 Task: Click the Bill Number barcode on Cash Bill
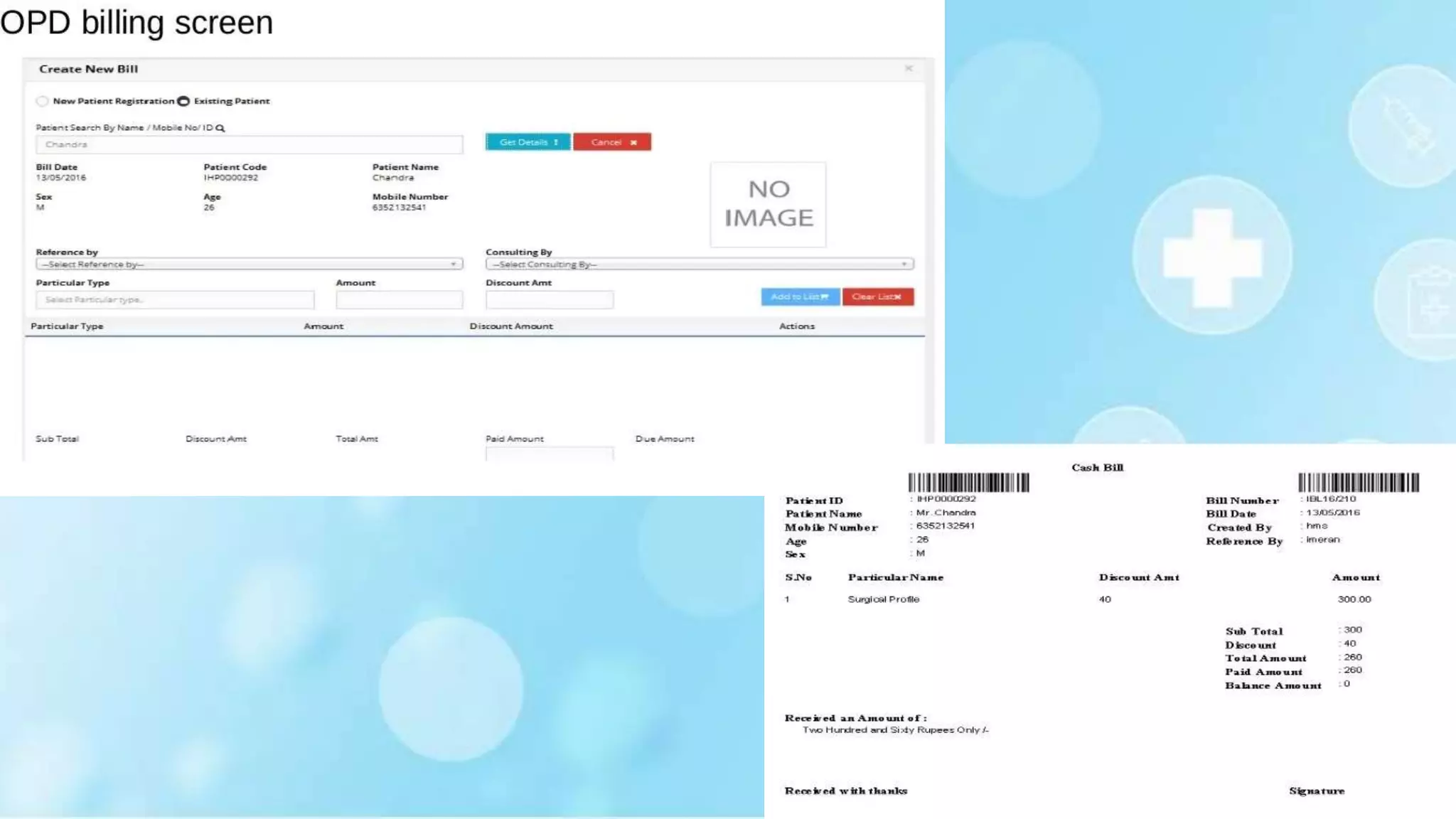coord(1358,483)
